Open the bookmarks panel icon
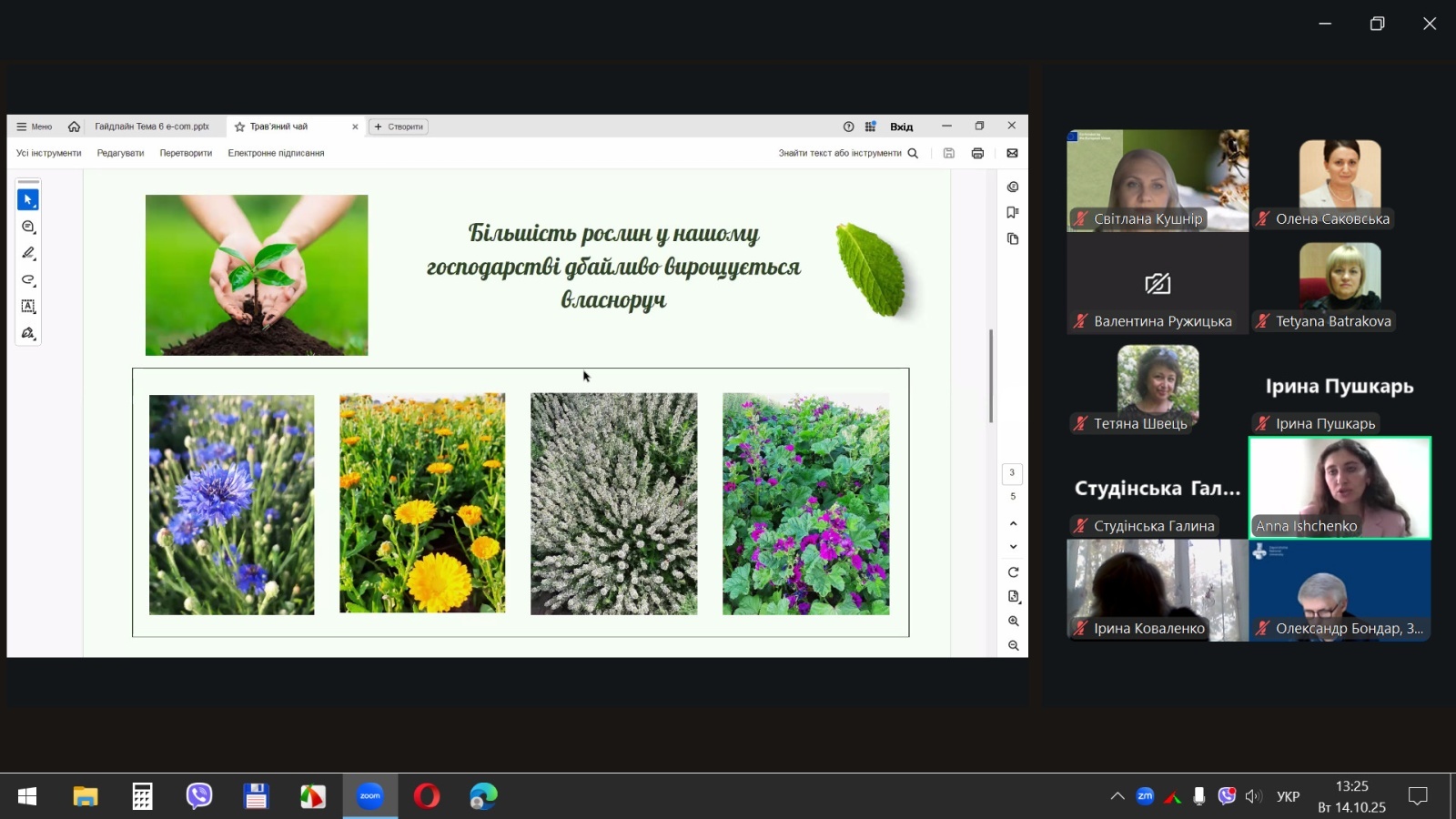 click(x=1013, y=212)
